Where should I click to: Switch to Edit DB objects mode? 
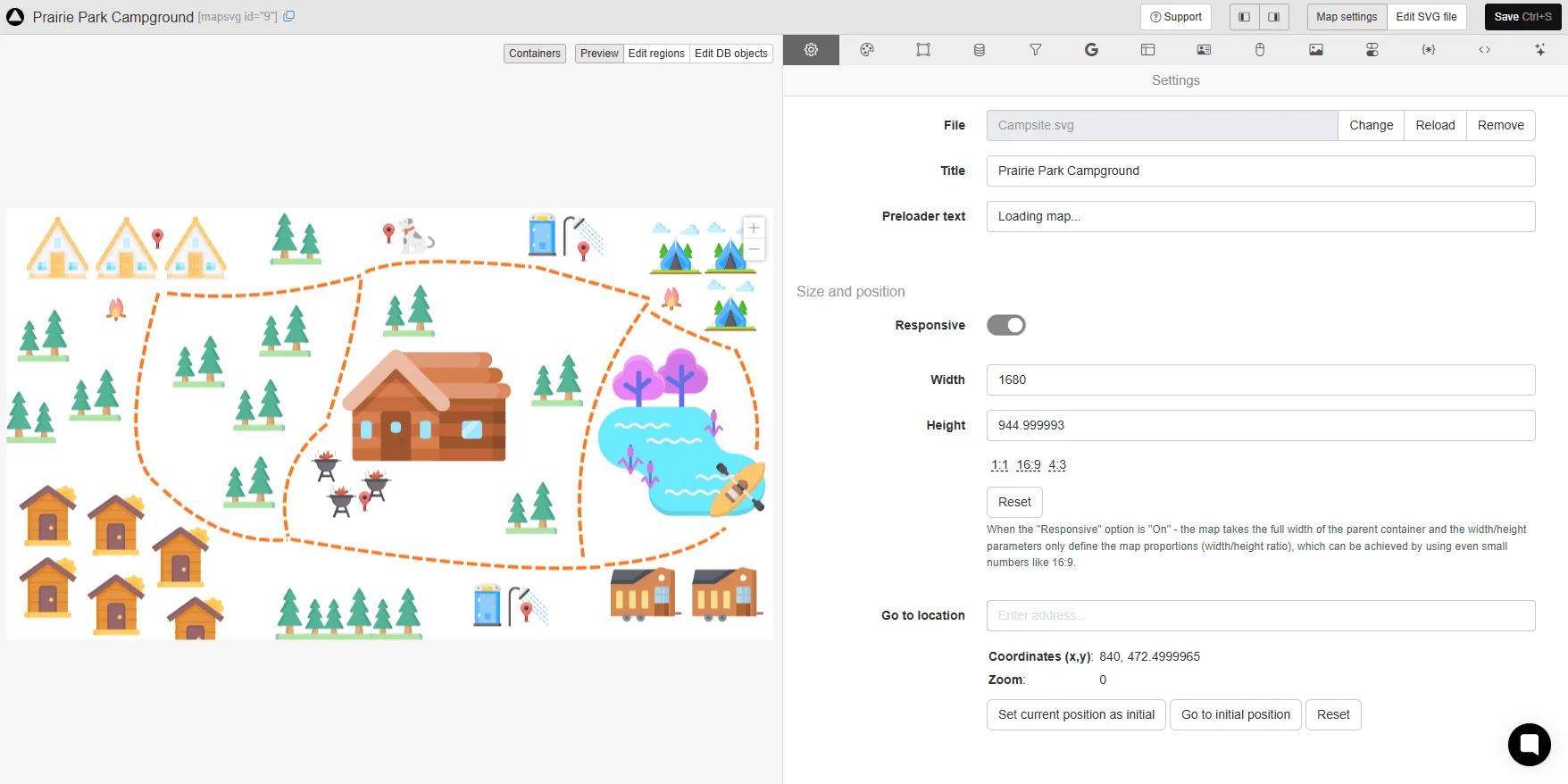730,54
